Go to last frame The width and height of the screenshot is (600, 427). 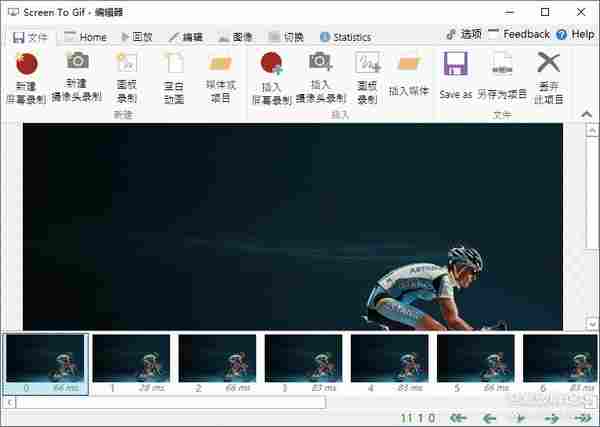tap(582, 418)
